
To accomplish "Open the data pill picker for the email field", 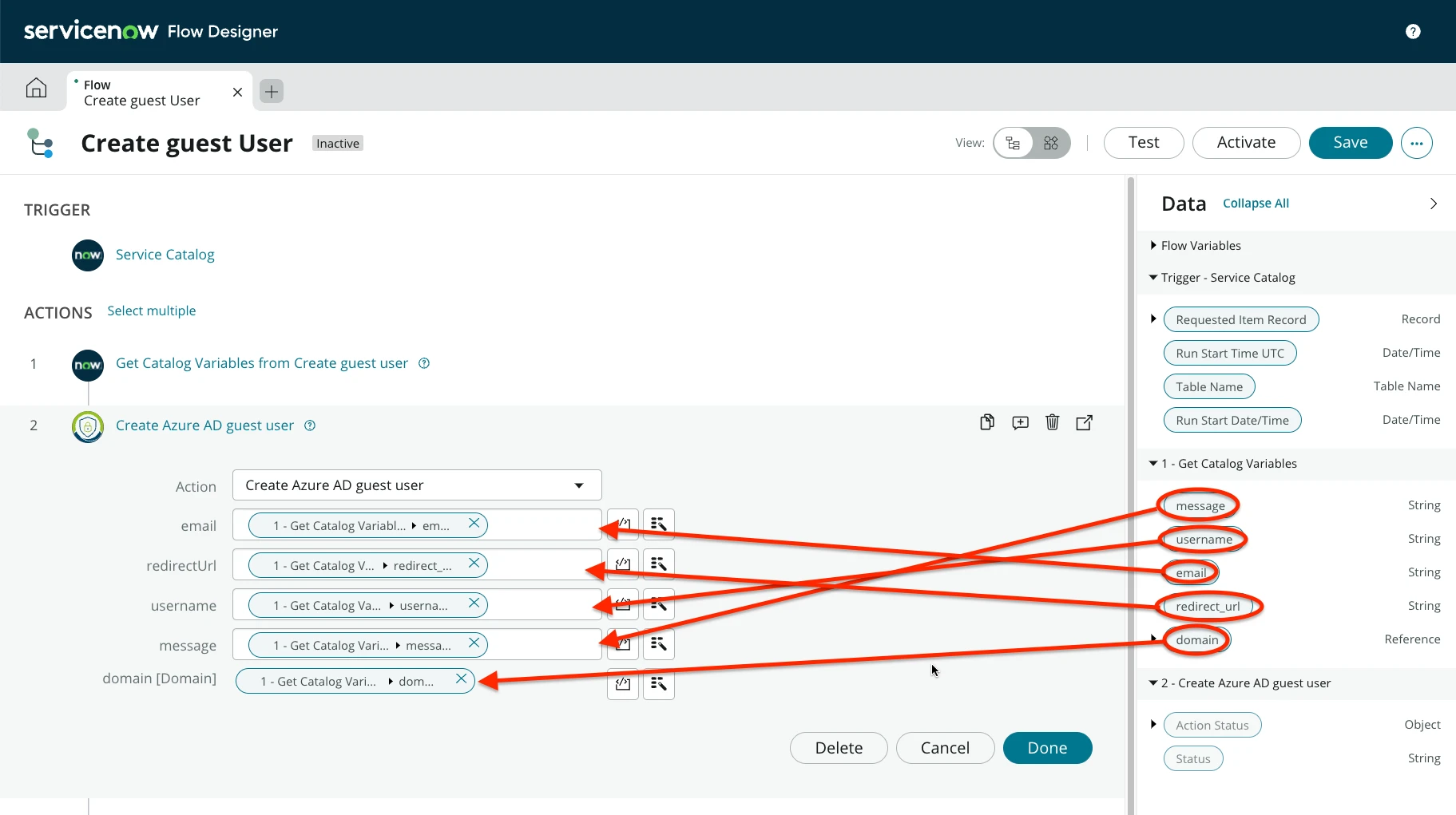I will click(x=657, y=524).
